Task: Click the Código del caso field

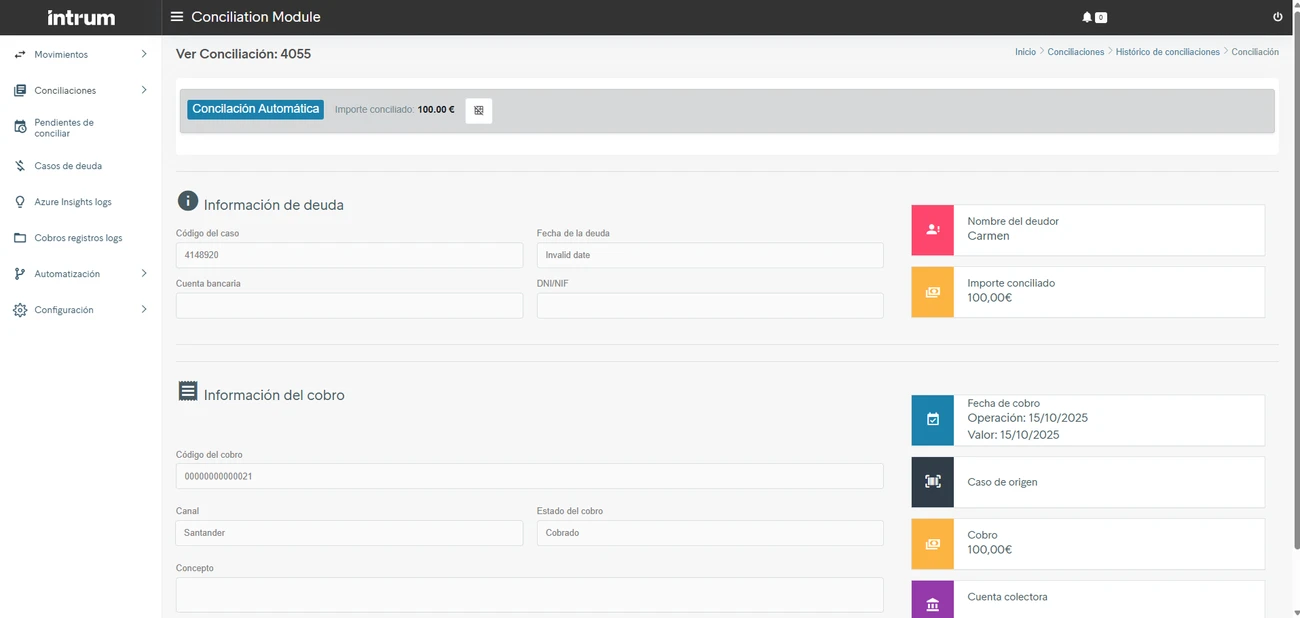Action: pyautogui.click(x=349, y=255)
